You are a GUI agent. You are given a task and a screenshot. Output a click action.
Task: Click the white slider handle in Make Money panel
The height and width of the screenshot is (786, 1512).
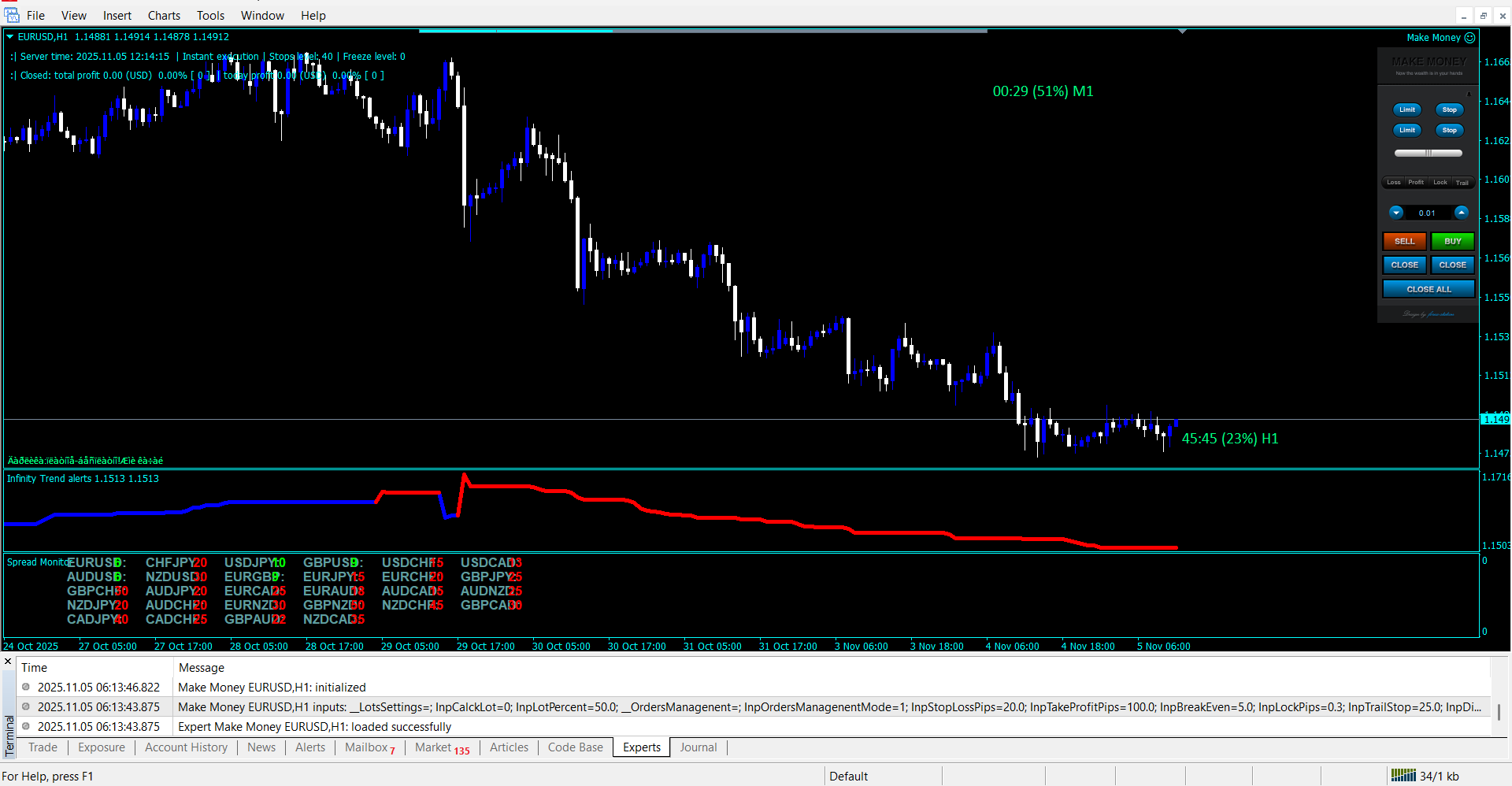[1429, 154]
